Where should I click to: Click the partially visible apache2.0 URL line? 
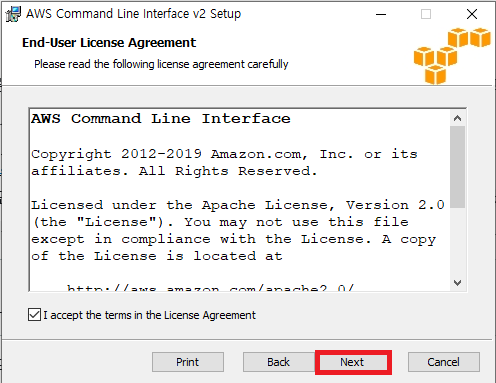pos(210,288)
